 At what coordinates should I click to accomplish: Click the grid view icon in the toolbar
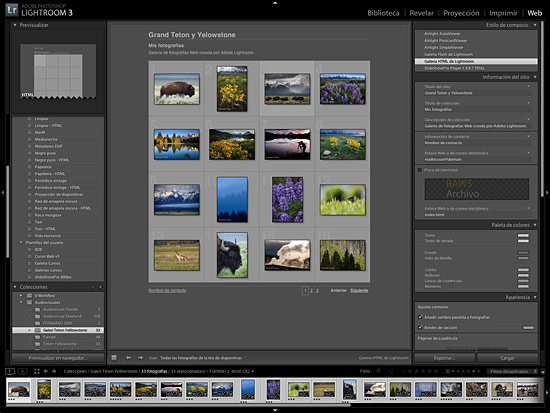(114, 358)
